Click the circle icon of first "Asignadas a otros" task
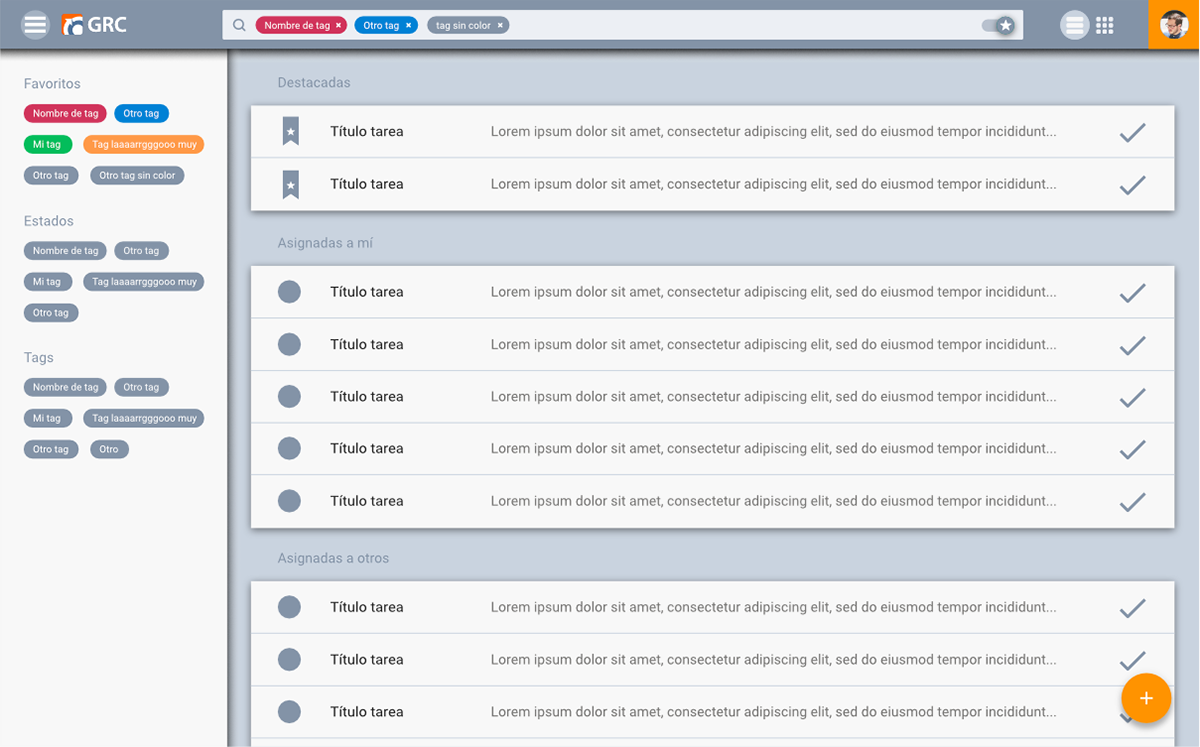The height and width of the screenshot is (747, 1200). click(289, 607)
